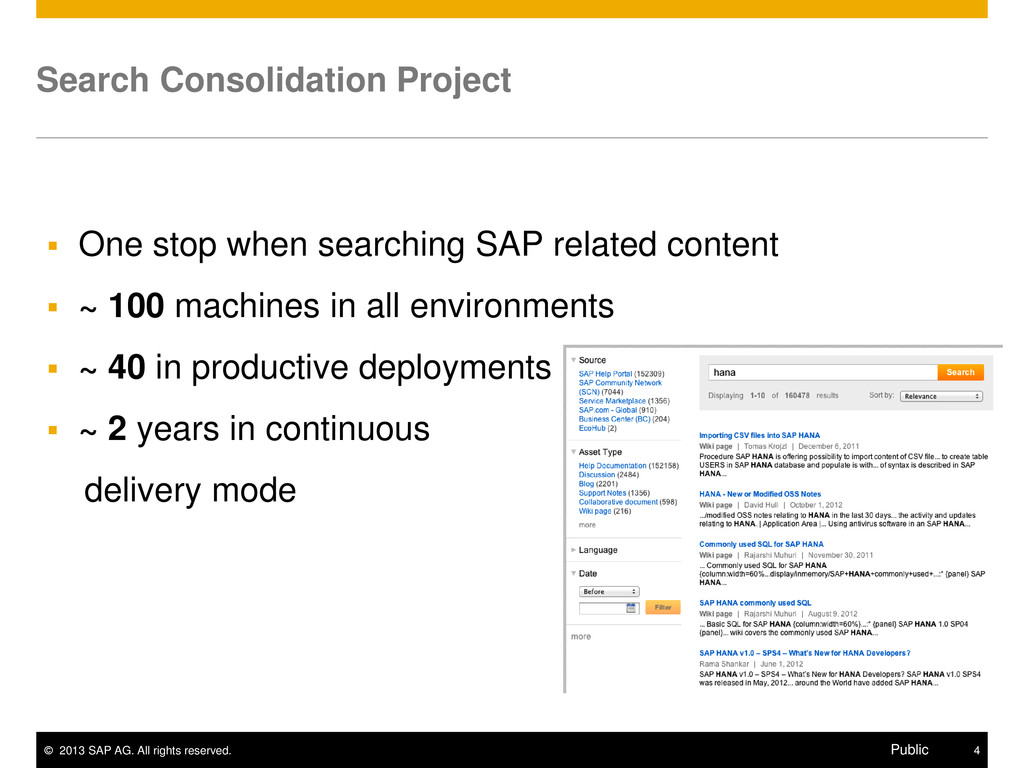The width and height of the screenshot is (1024, 768).
Task: Click author name 'Rama Shankar'
Action: tap(724, 664)
